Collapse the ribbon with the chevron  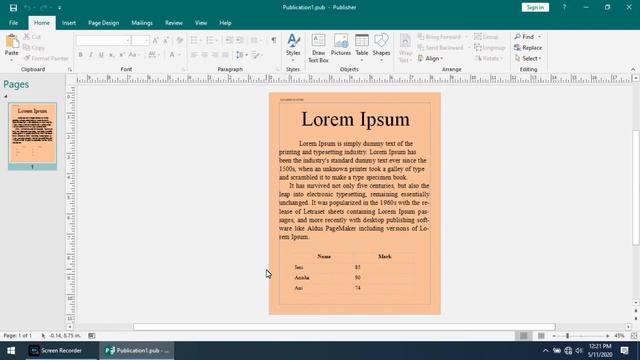pyautogui.click(x=633, y=69)
